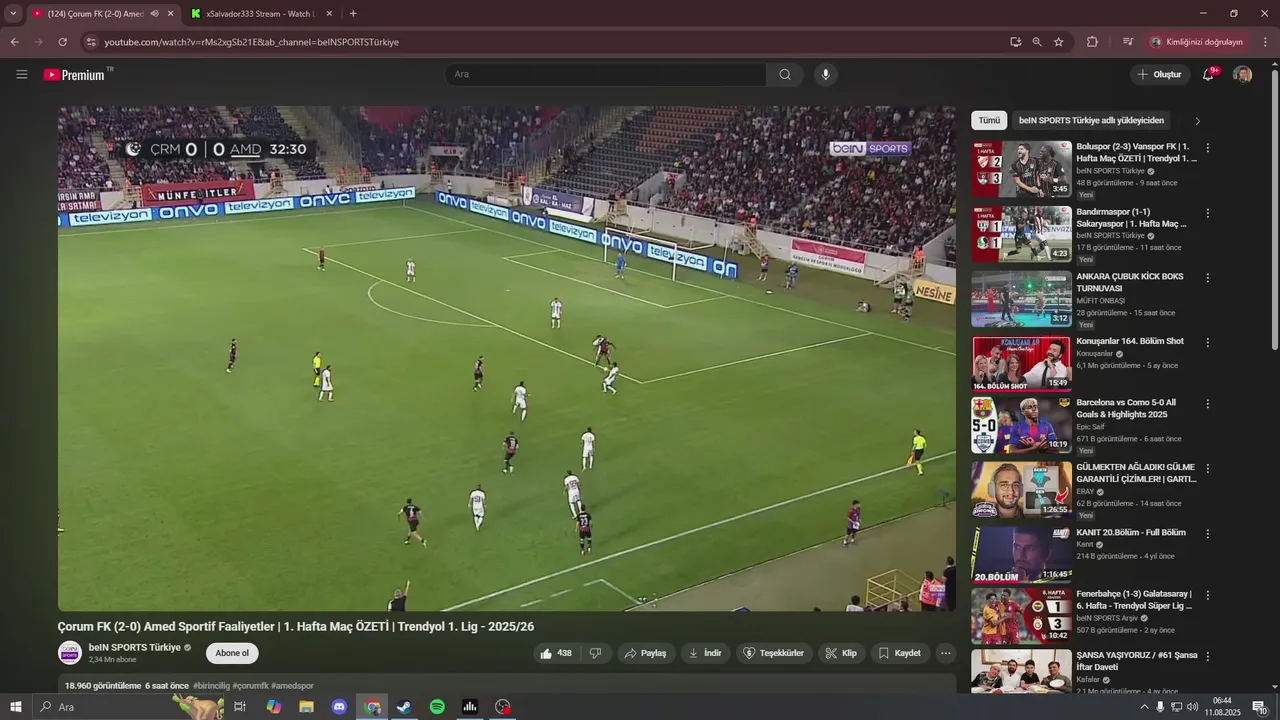Open the Chrome extensions puzzle icon

[1092, 42]
